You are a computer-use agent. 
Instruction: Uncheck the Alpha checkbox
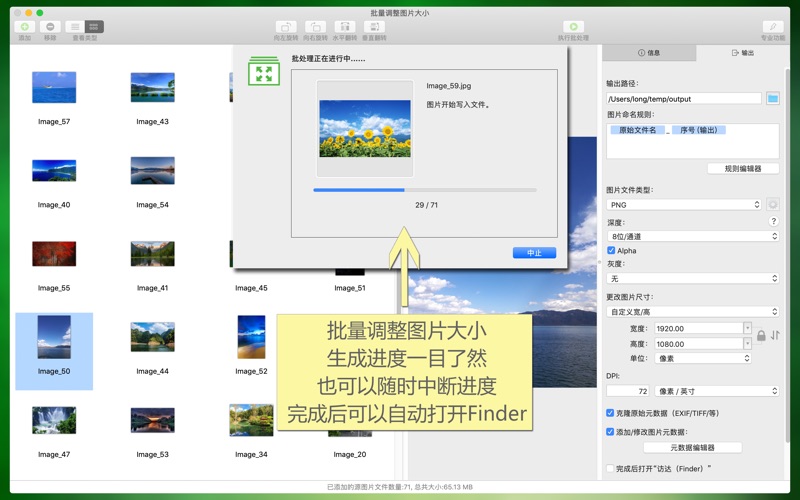[x=611, y=250]
